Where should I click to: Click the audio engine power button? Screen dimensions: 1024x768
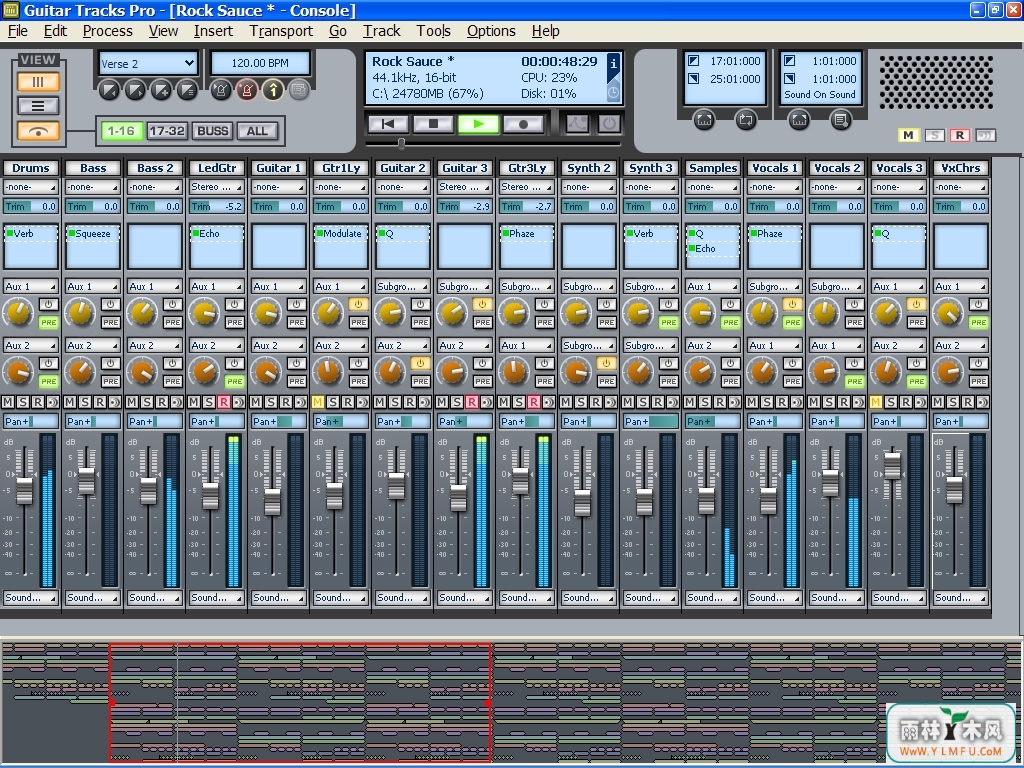pyautogui.click(x=609, y=123)
